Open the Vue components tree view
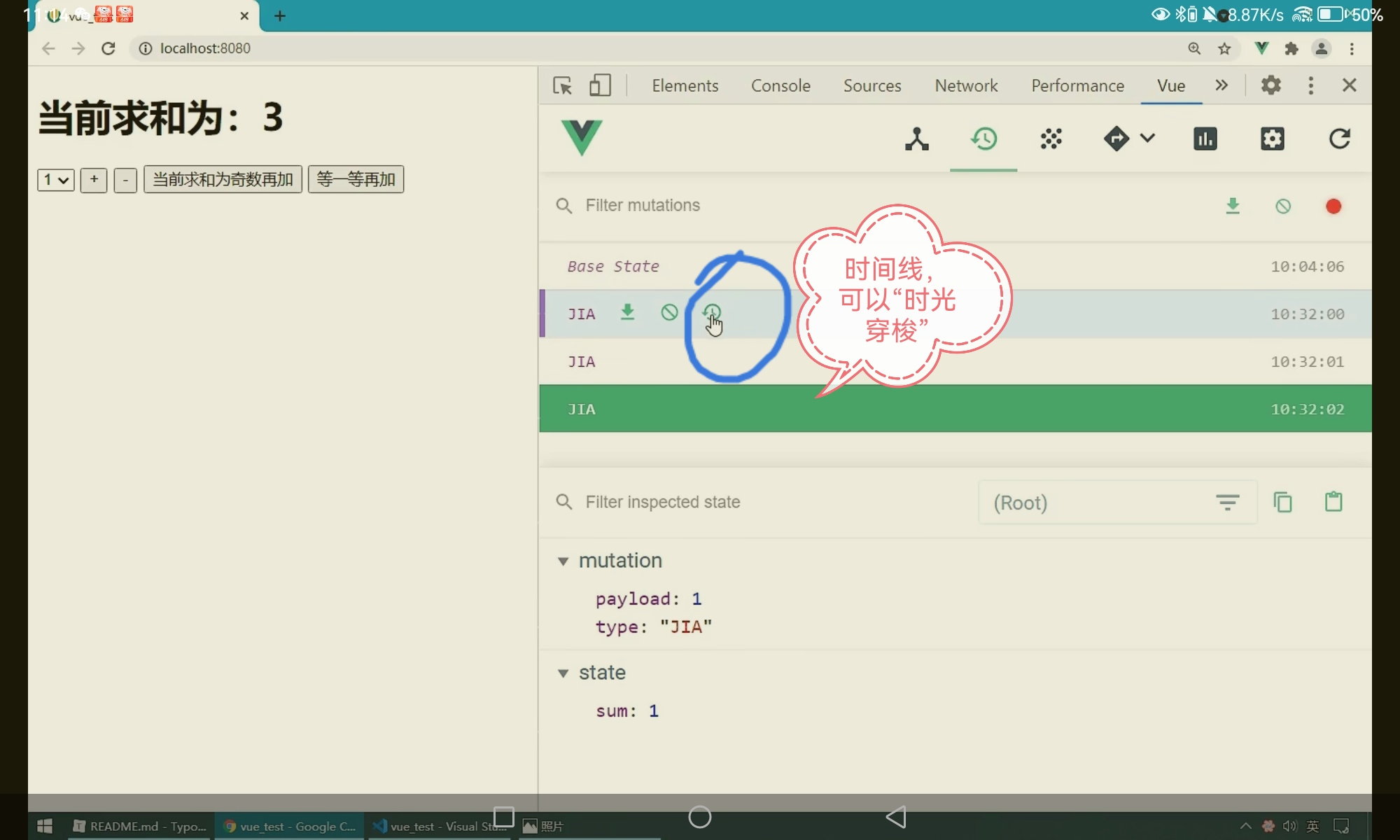Image resolution: width=1400 pixels, height=840 pixels. click(x=916, y=139)
